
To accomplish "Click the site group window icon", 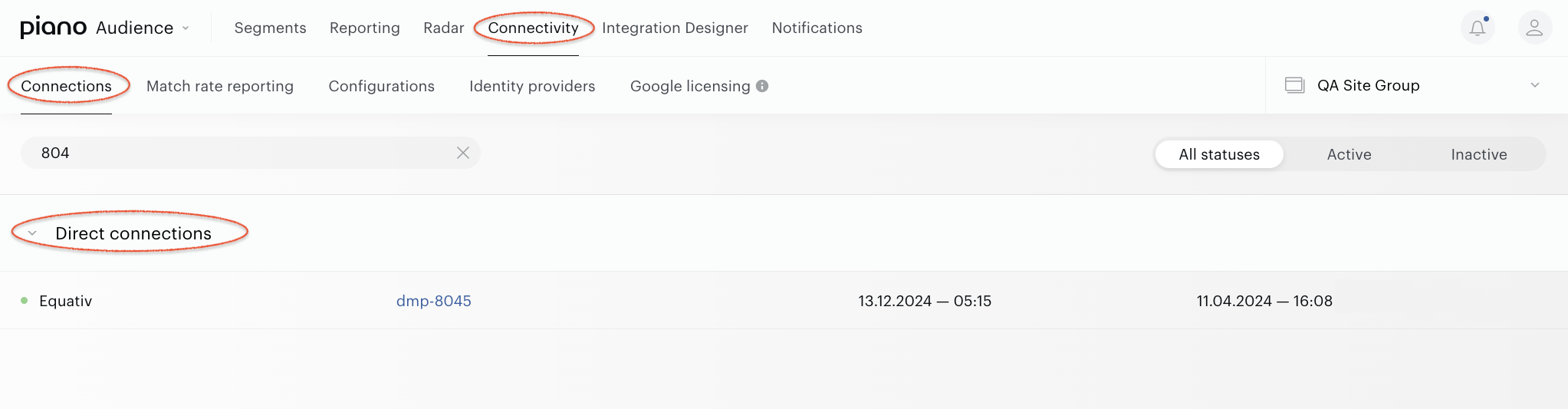I will (x=1294, y=85).
